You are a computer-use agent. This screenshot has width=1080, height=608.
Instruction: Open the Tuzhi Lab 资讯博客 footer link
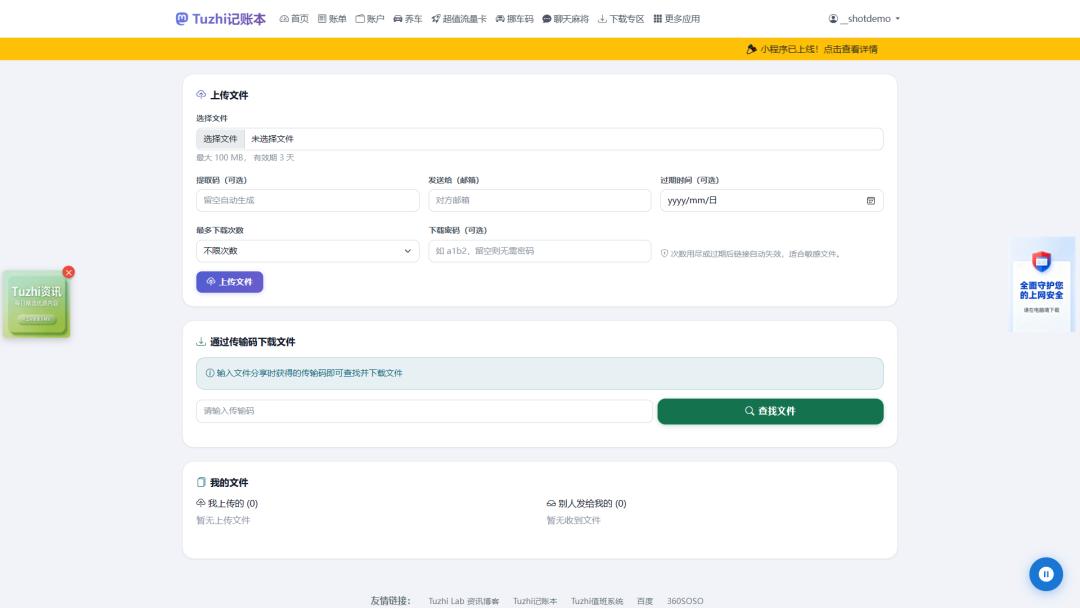464,601
